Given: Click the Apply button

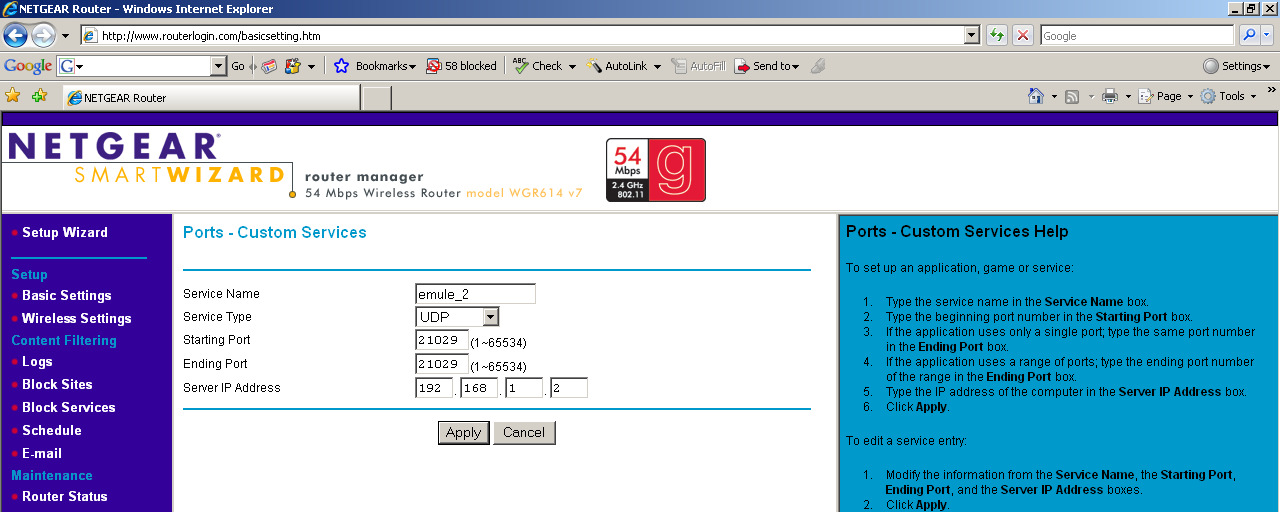Looking at the screenshot, I should pos(463,433).
